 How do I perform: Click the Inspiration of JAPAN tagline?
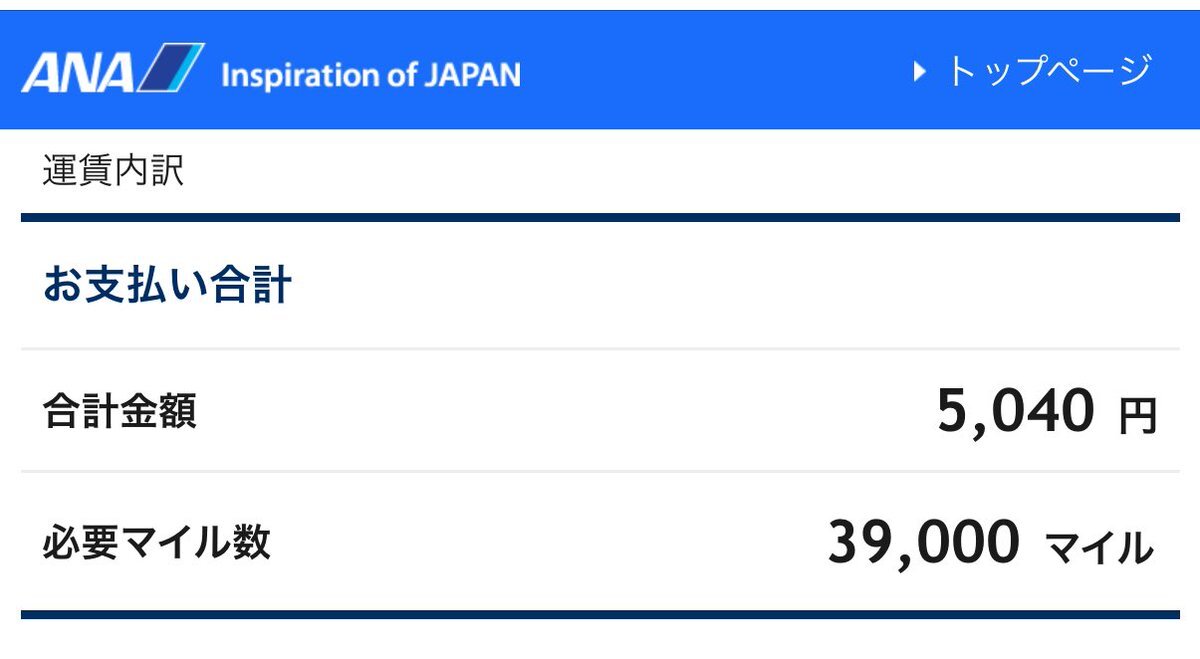(370, 75)
